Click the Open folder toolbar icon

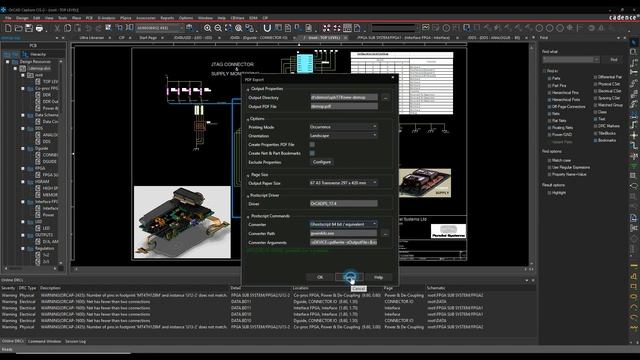click(x=18, y=28)
